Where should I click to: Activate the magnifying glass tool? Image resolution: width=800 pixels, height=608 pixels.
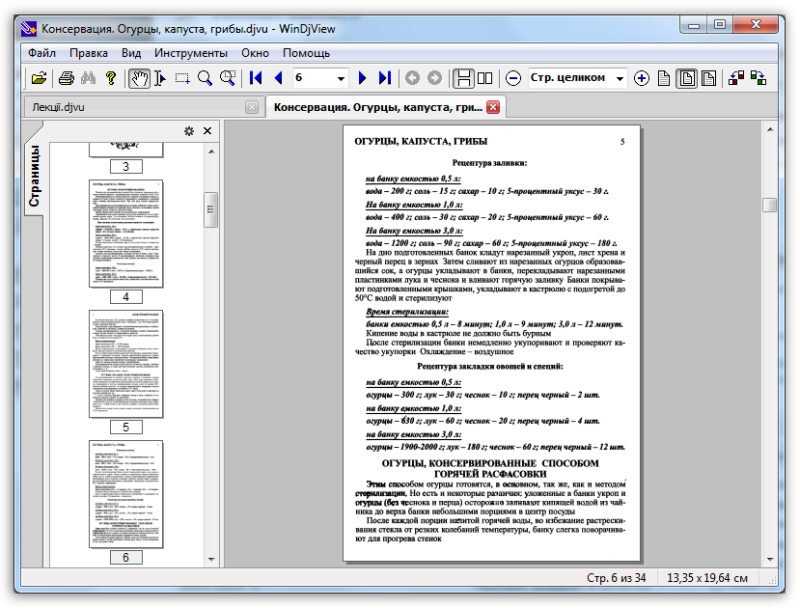tap(205, 78)
